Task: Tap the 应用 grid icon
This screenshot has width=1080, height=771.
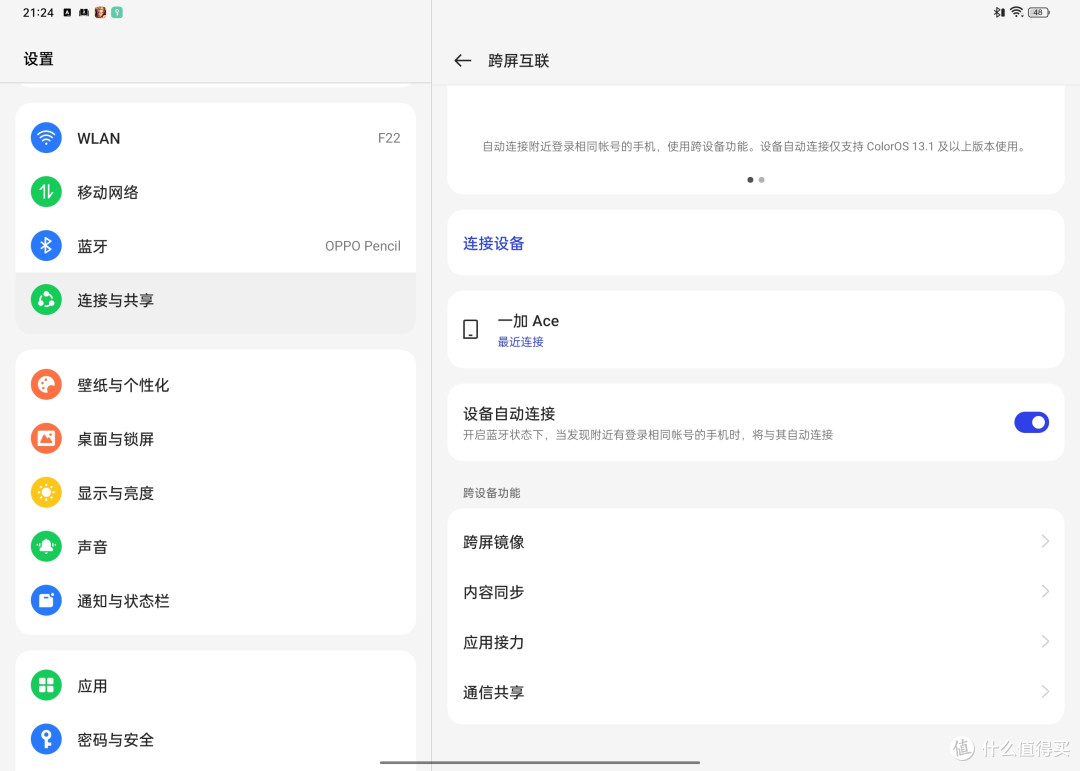Action: 46,686
